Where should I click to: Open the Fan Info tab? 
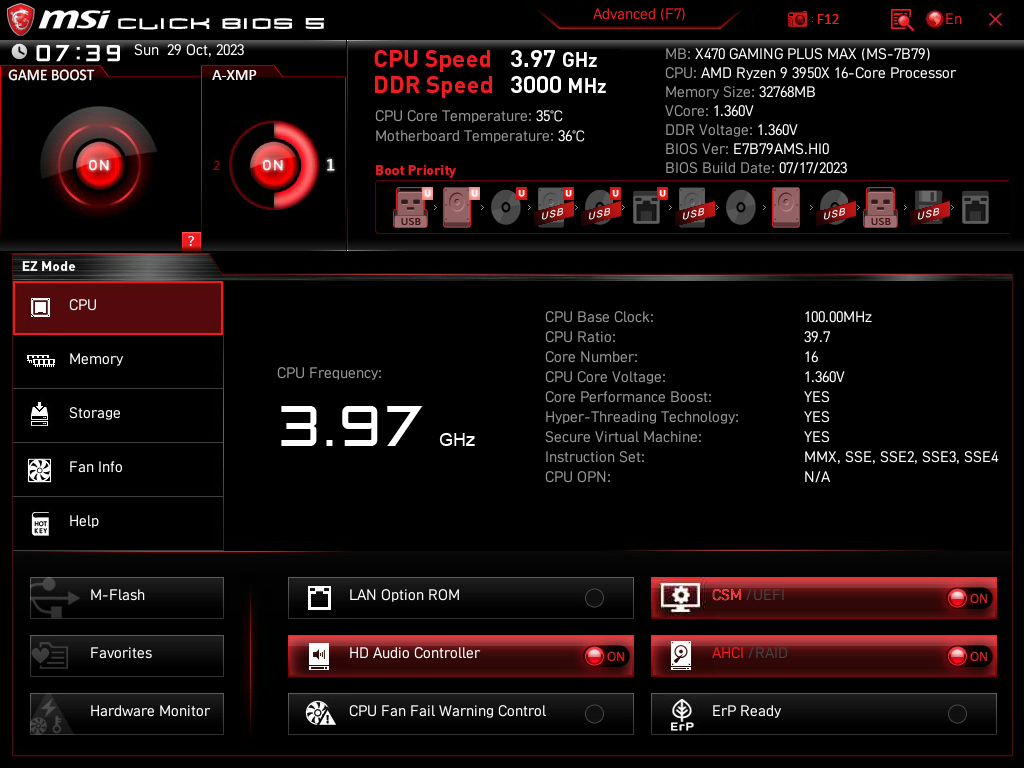pyautogui.click(x=118, y=470)
